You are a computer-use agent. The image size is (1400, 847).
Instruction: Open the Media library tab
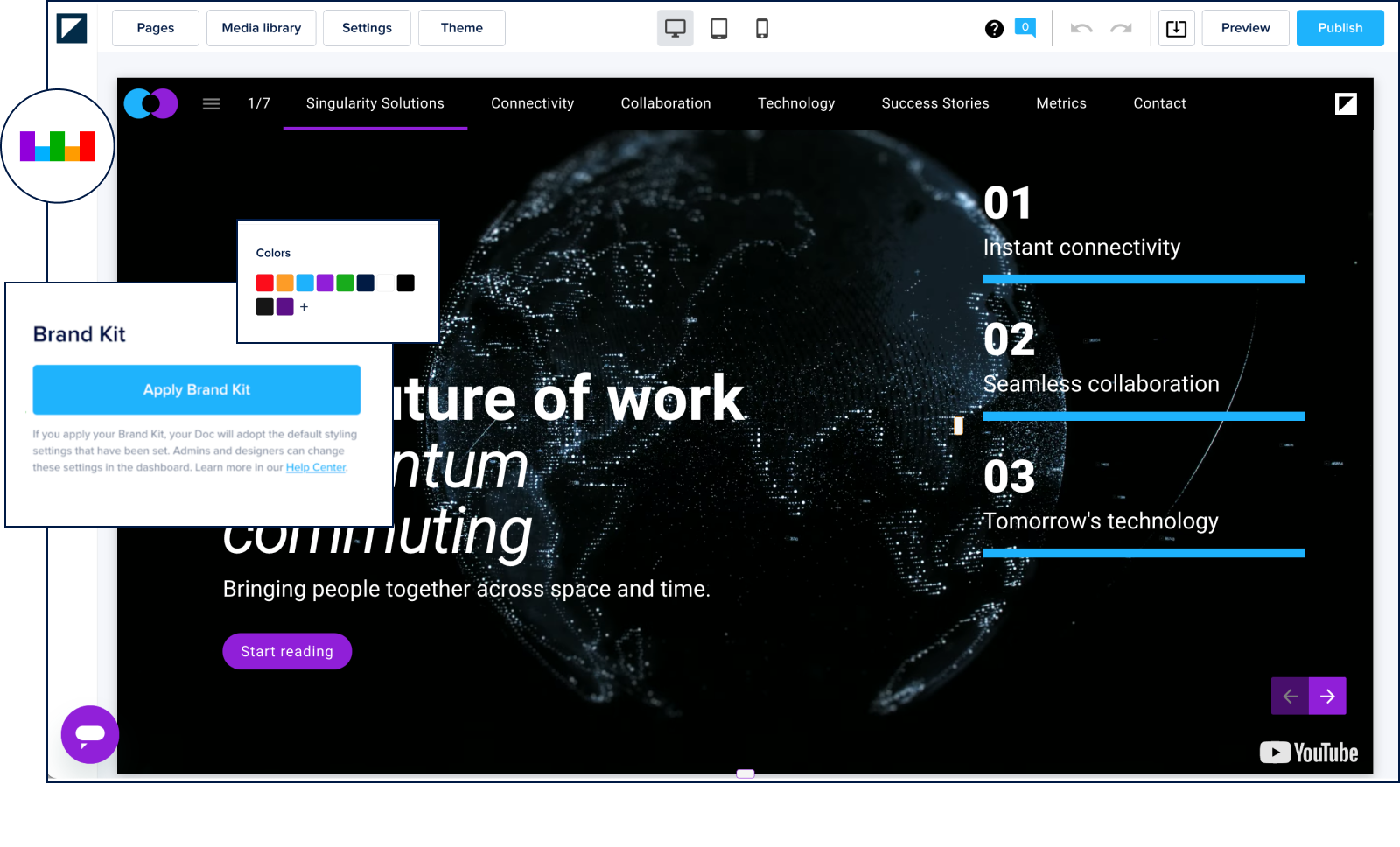coord(261,28)
